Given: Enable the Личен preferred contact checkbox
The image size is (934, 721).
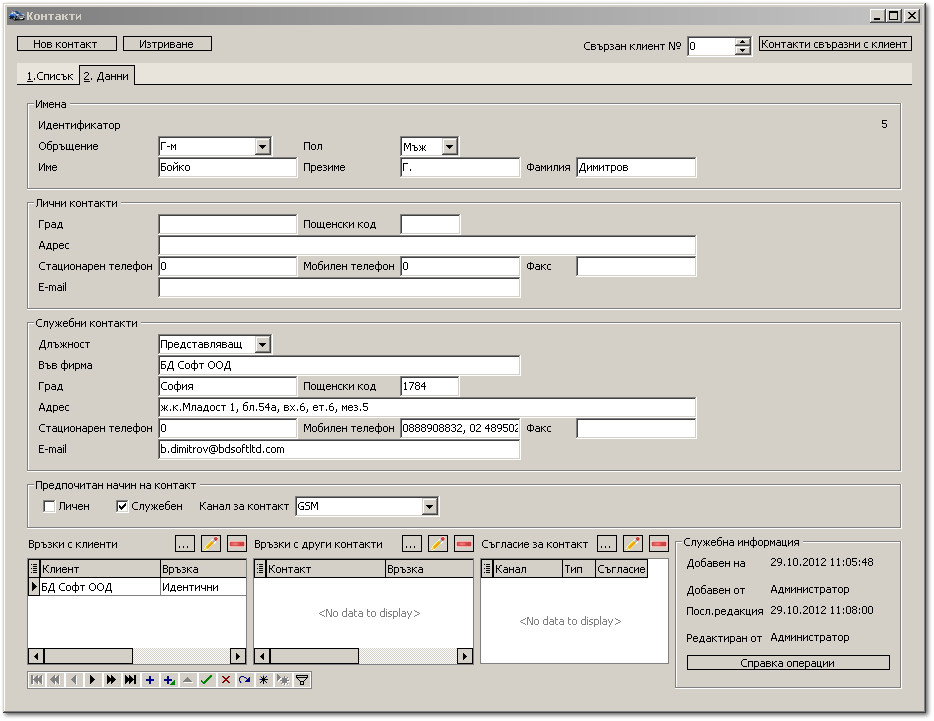Looking at the screenshot, I should point(49,506).
